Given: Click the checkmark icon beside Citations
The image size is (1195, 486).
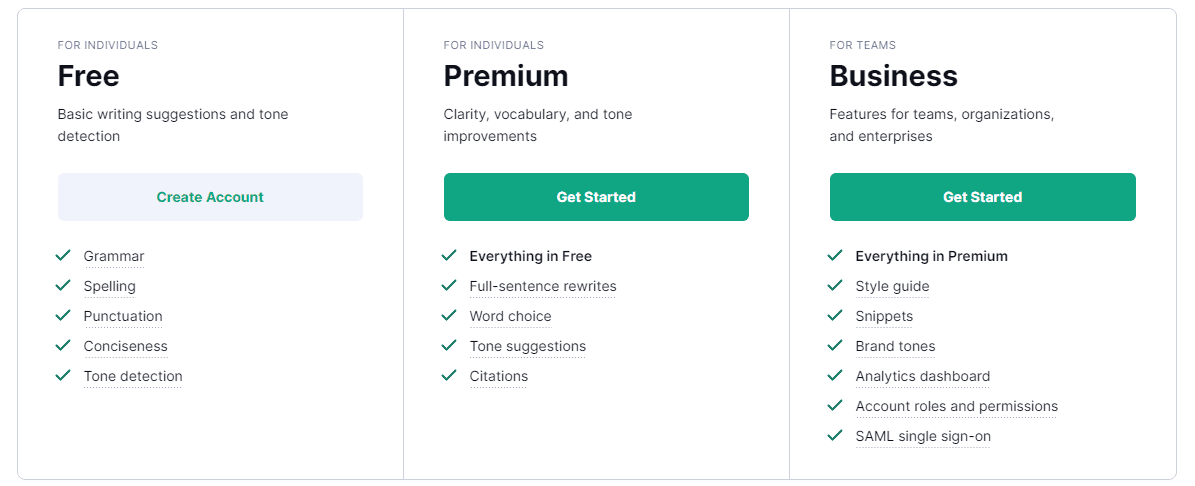Looking at the screenshot, I should point(449,376).
